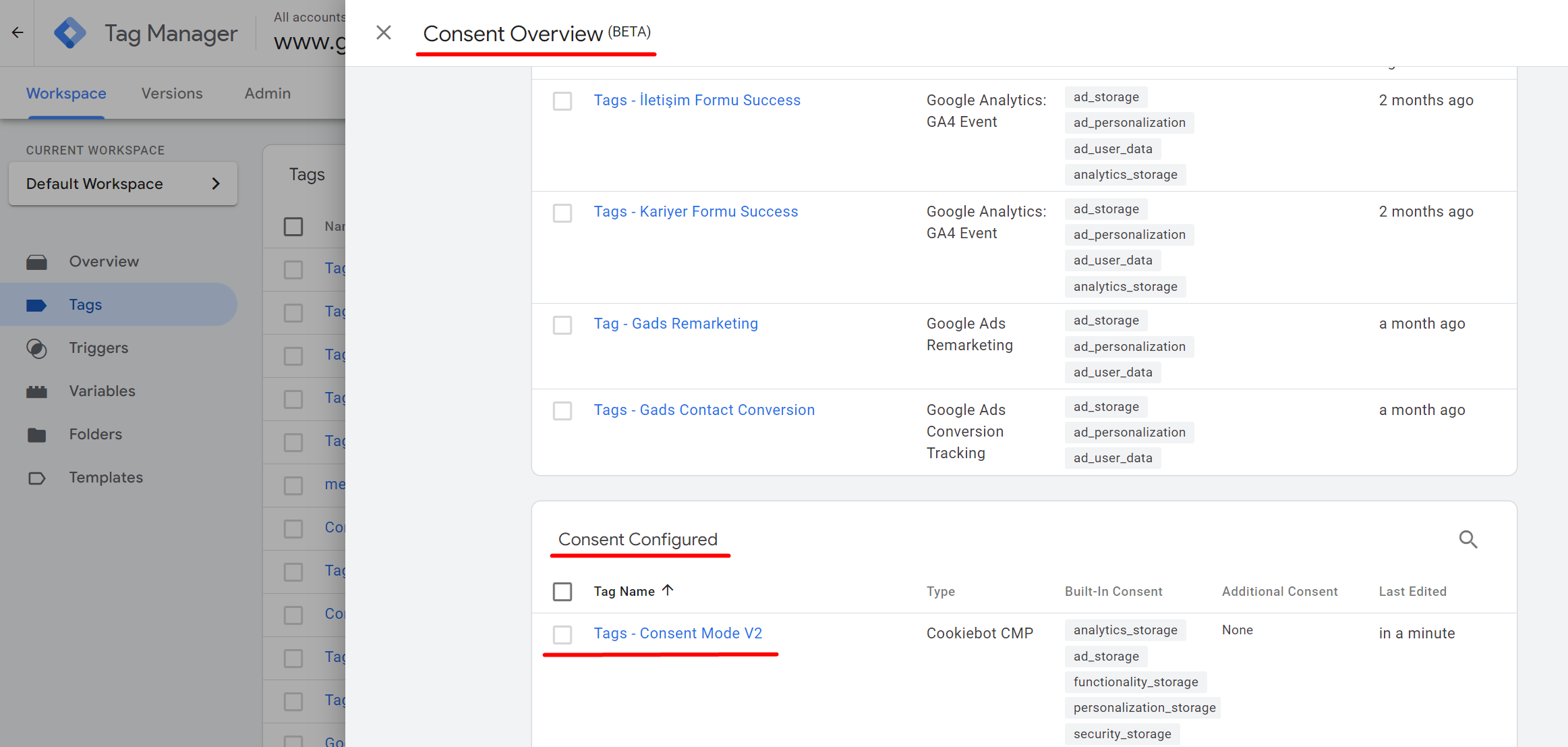Search in Consent Configured section

(x=1468, y=539)
